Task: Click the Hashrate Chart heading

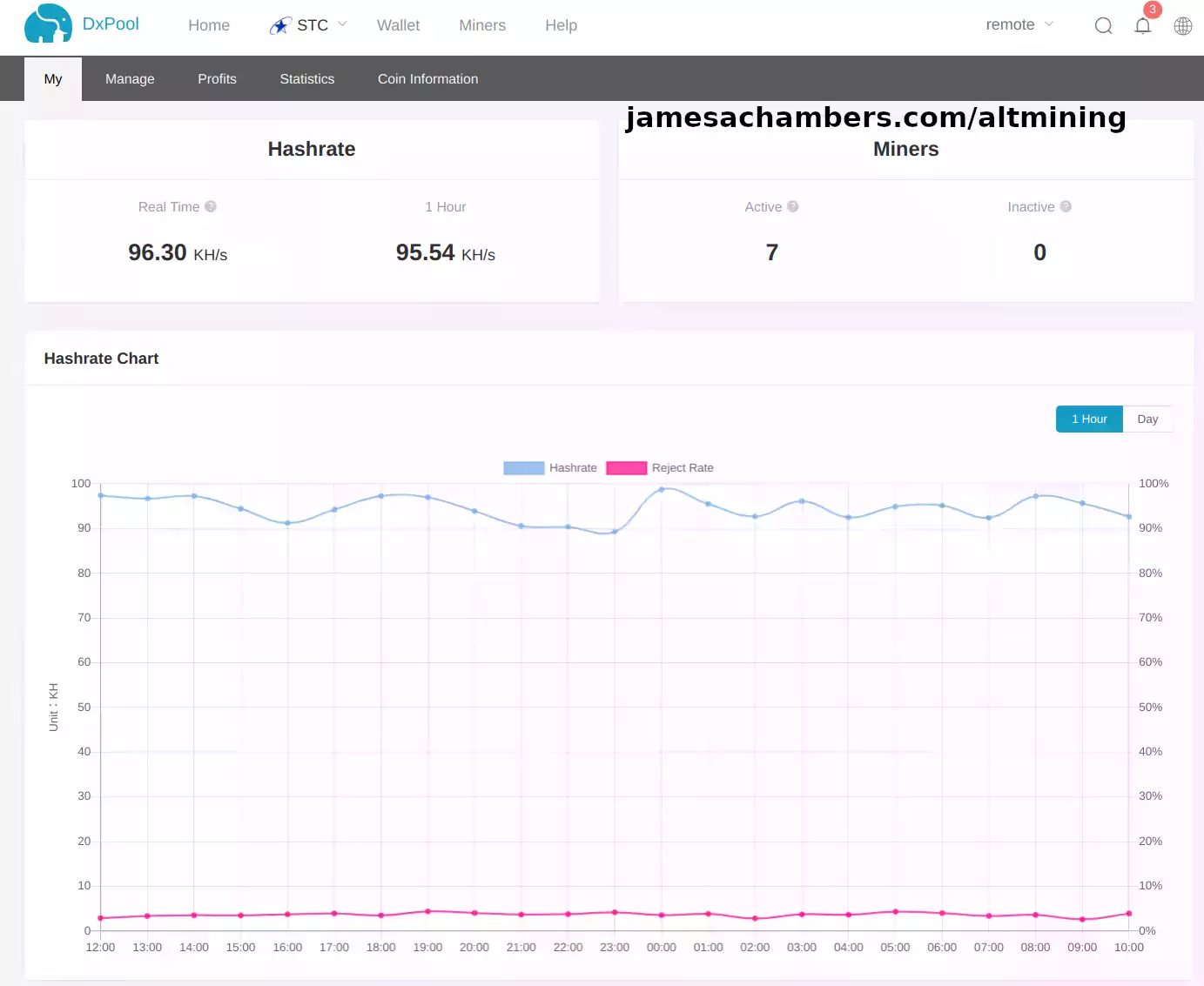Action: point(101,359)
